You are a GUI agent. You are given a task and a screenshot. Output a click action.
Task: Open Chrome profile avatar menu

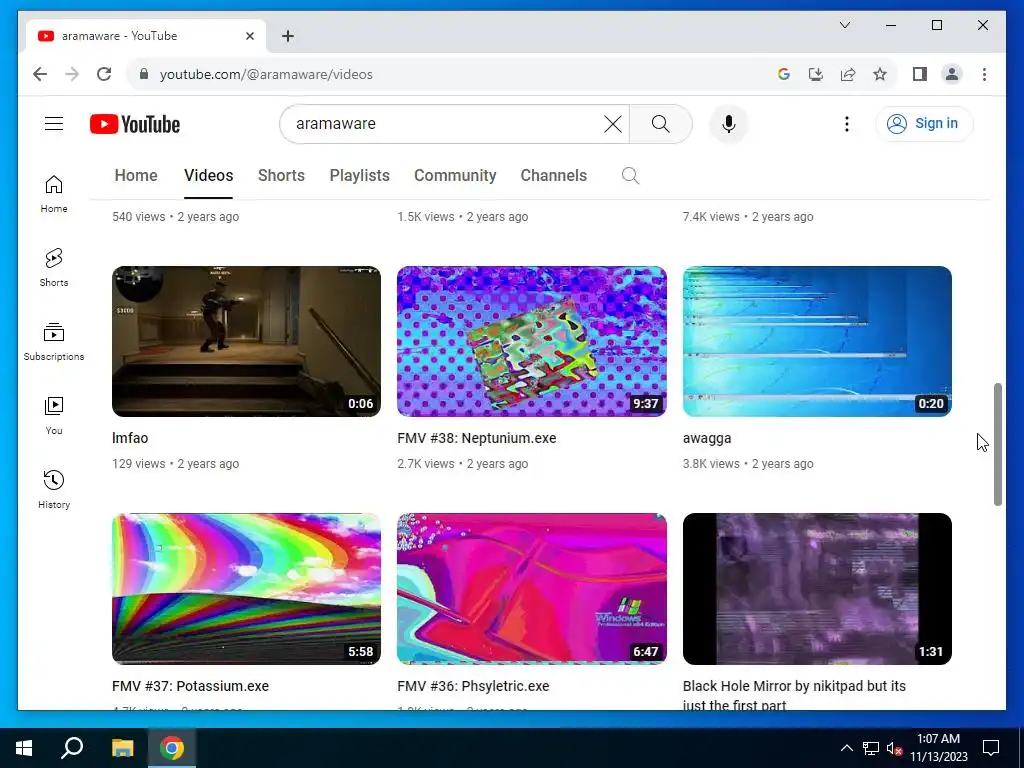coord(952,74)
